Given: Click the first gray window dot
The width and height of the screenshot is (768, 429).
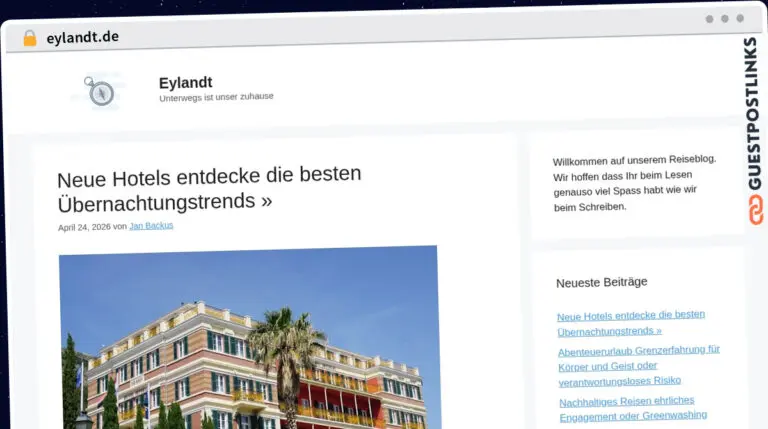Looking at the screenshot, I should click(x=709, y=19).
